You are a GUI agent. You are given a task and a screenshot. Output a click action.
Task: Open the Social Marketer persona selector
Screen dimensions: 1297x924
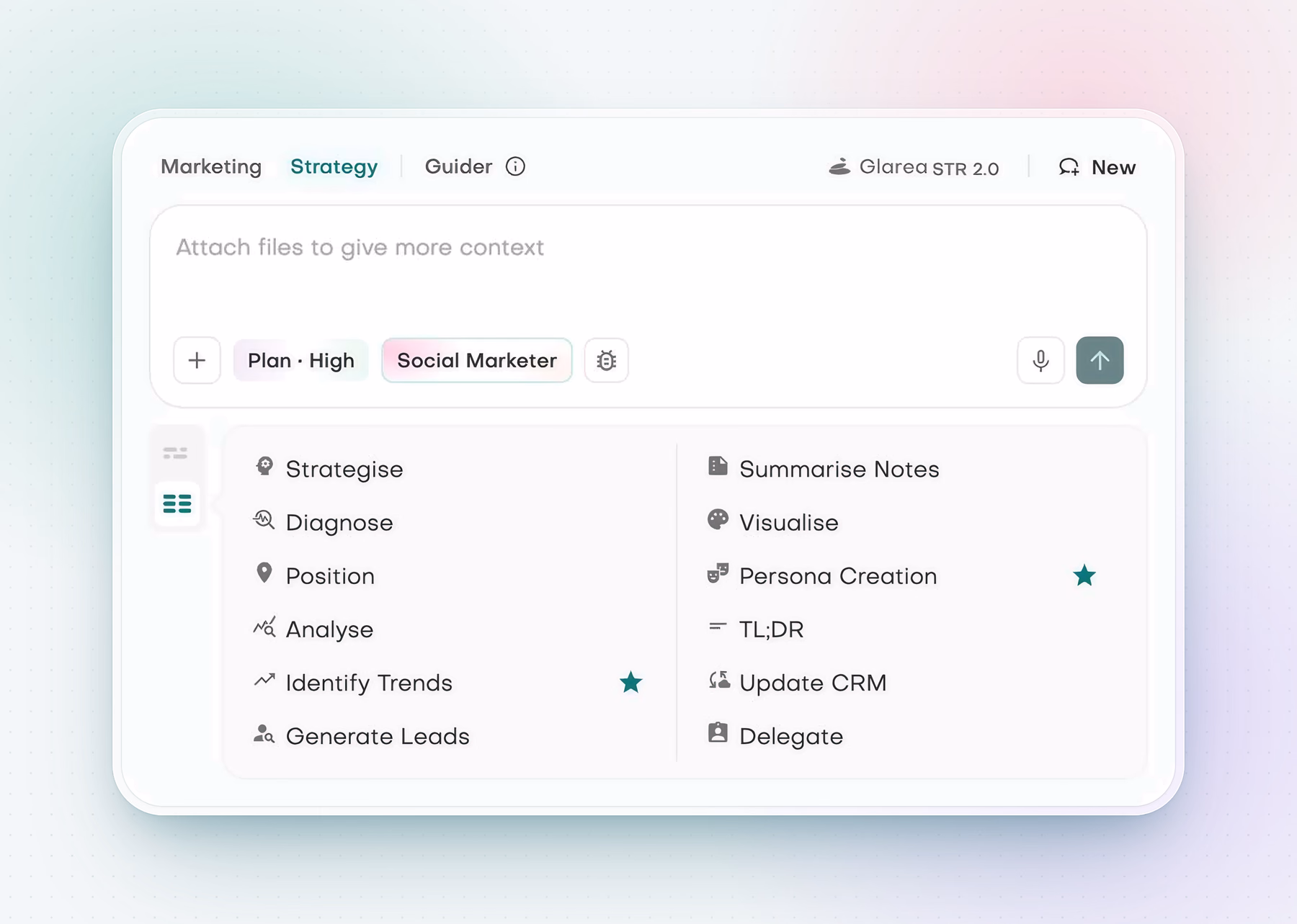[x=477, y=360]
